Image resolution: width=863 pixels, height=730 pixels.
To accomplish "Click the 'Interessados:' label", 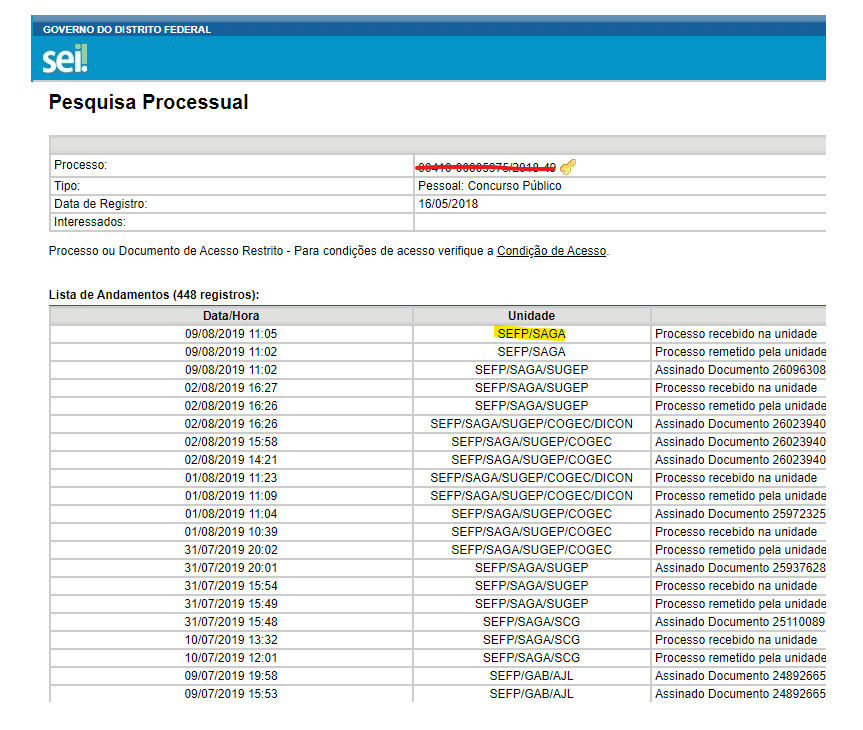I will tap(90, 222).
